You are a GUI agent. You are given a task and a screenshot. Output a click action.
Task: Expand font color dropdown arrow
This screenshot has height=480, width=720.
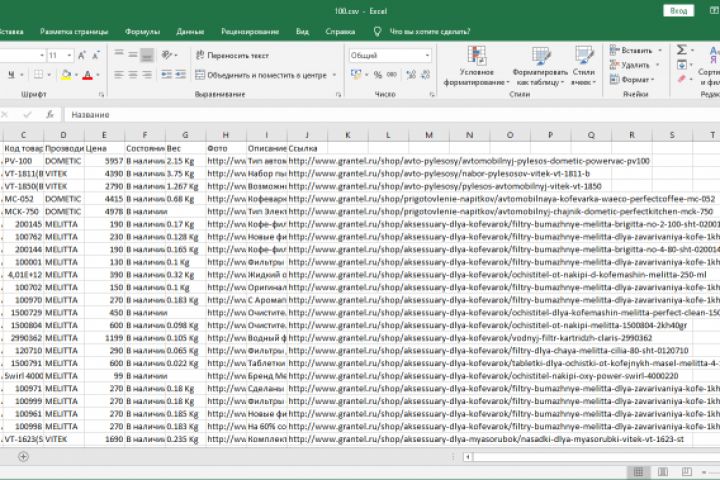[x=98, y=74]
